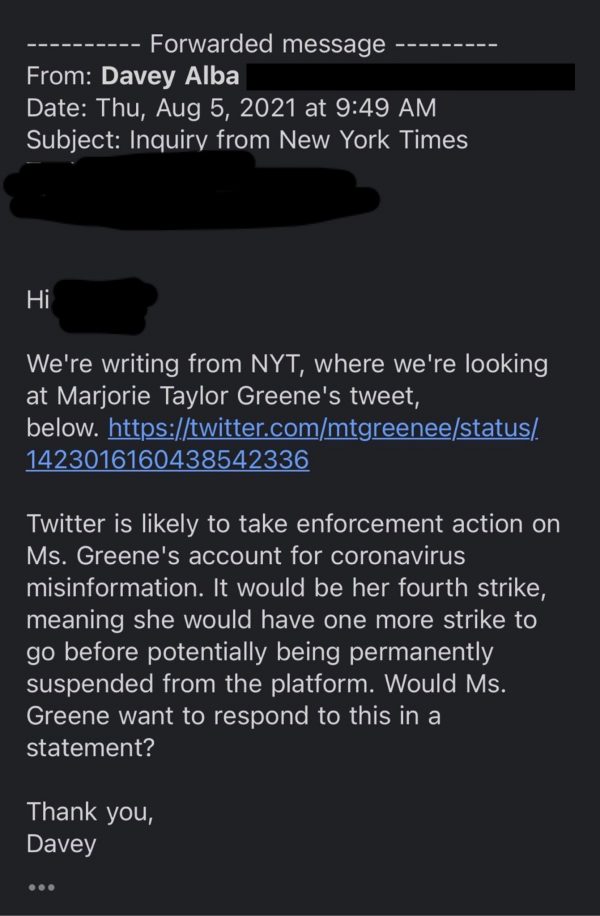The width and height of the screenshot is (600, 916).
Task: Click the Davey signature at bottom
Action: pyautogui.click(x=61, y=843)
